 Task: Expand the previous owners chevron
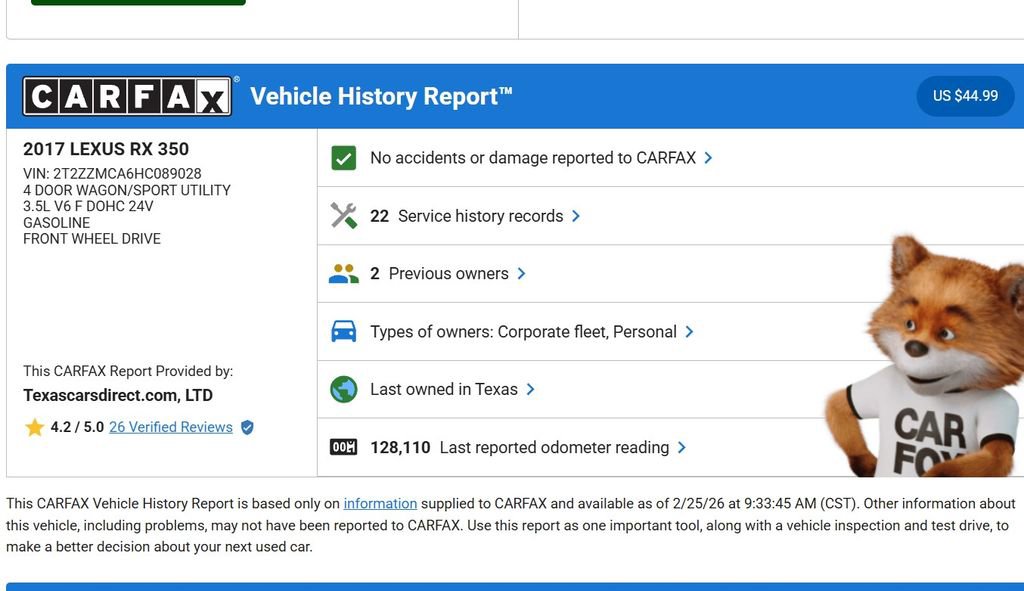(x=521, y=274)
